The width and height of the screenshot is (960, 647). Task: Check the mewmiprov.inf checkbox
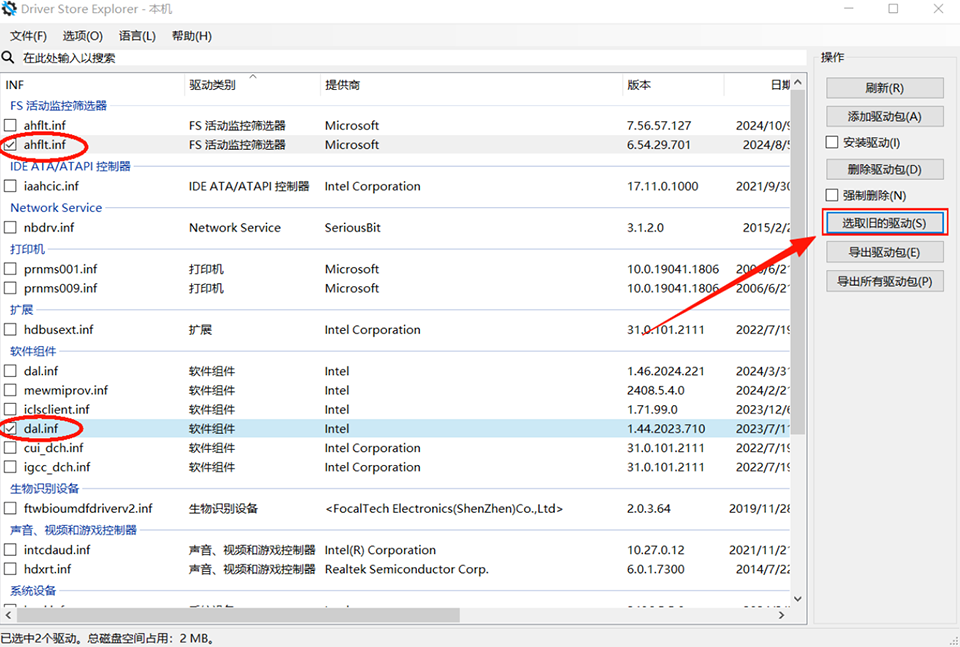coord(10,390)
